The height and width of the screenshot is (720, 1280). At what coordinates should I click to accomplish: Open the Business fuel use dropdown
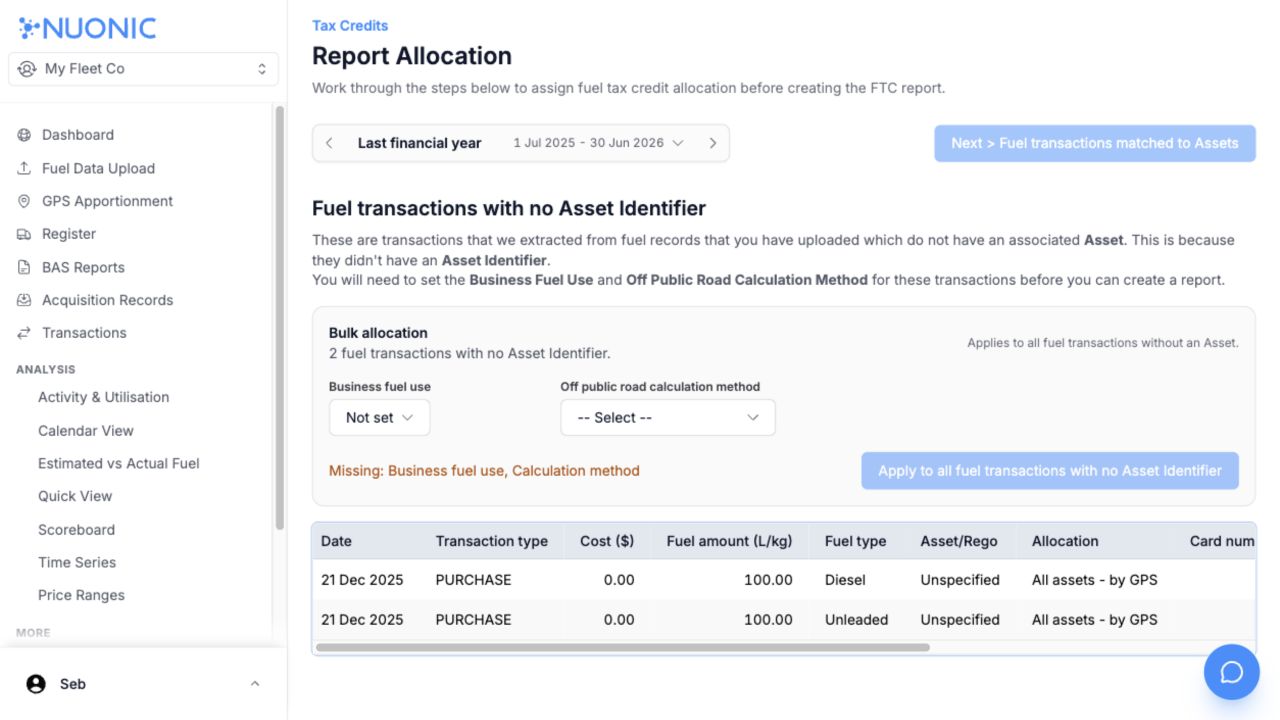pos(379,418)
